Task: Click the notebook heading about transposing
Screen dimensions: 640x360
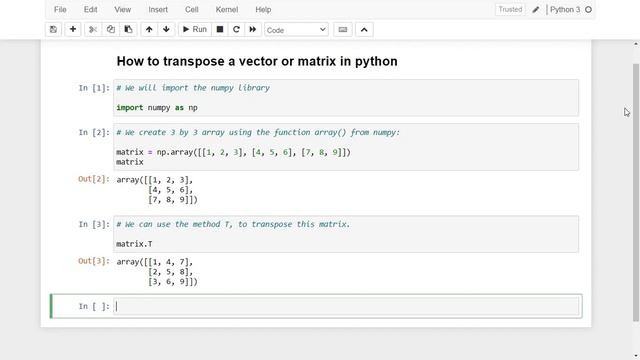Action: 257,61
